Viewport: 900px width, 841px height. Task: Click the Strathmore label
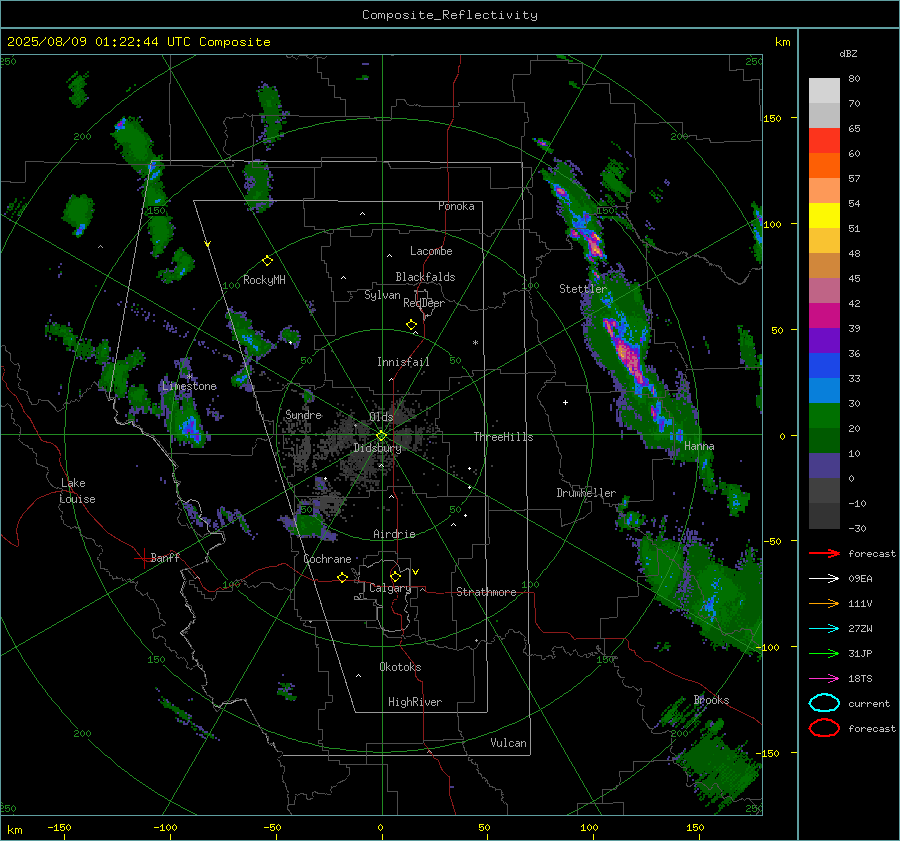(486, 592)
